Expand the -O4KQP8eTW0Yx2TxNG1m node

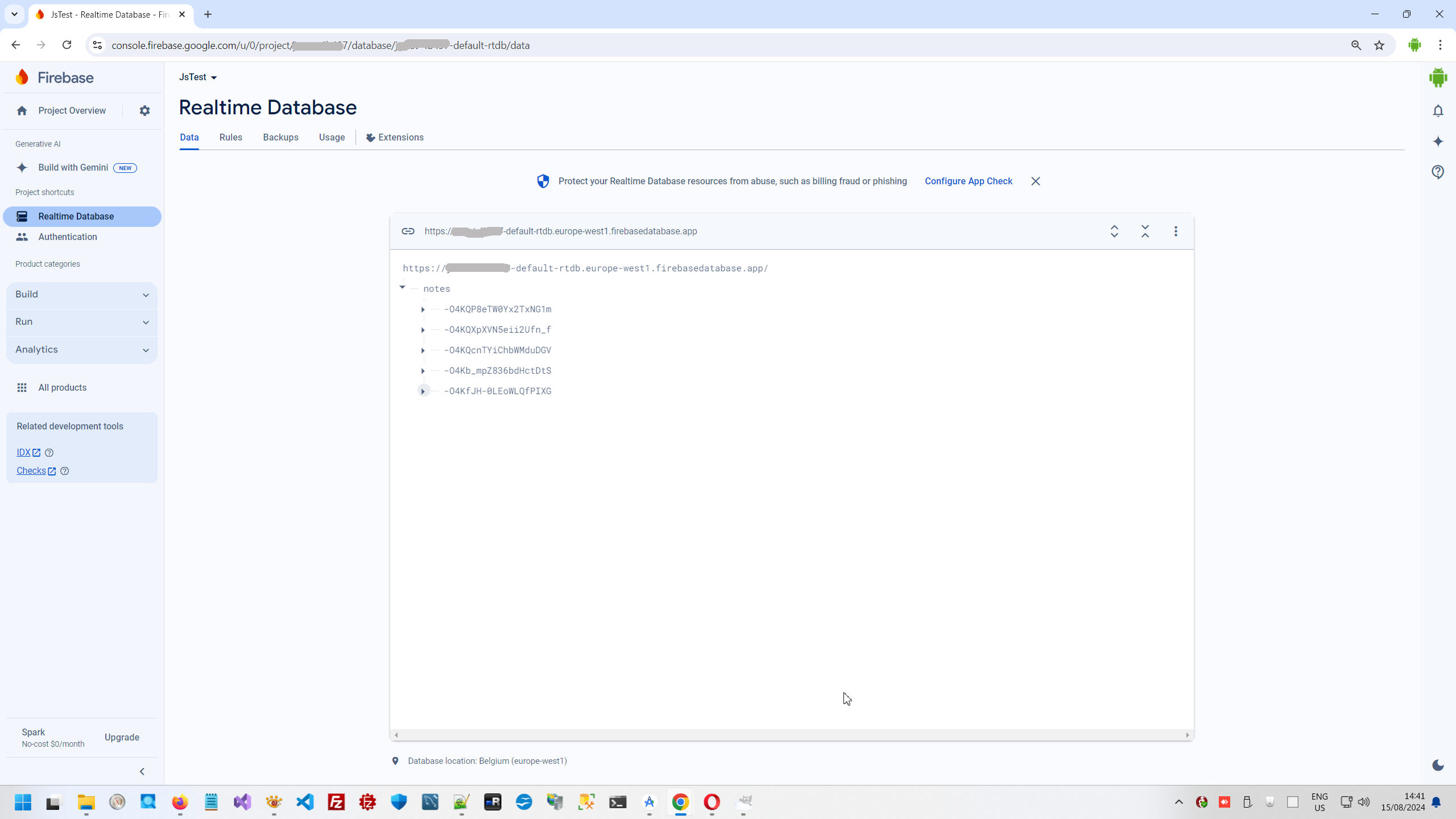423,309
